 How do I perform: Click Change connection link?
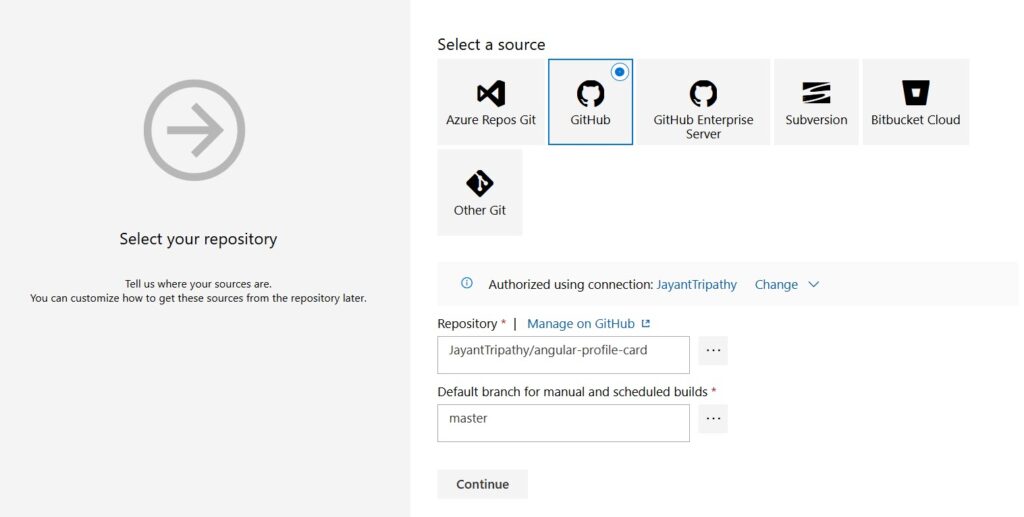(776, 285)
